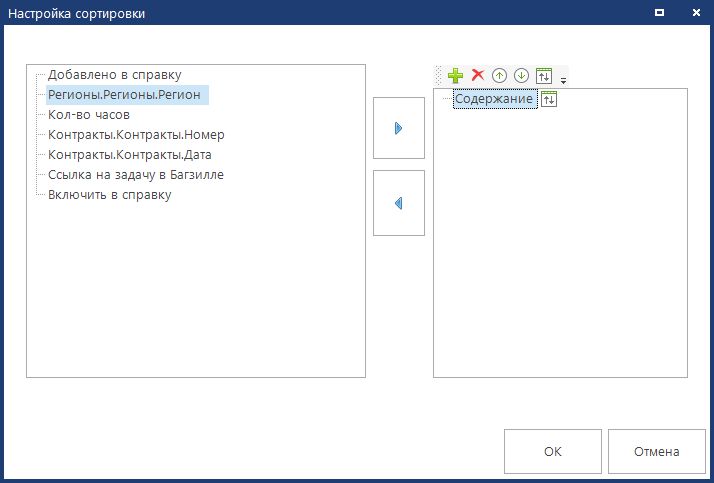The image size is (714, 483).
Task: Select Ссылка на задачу в Багзилле
Action: point(135,175)
